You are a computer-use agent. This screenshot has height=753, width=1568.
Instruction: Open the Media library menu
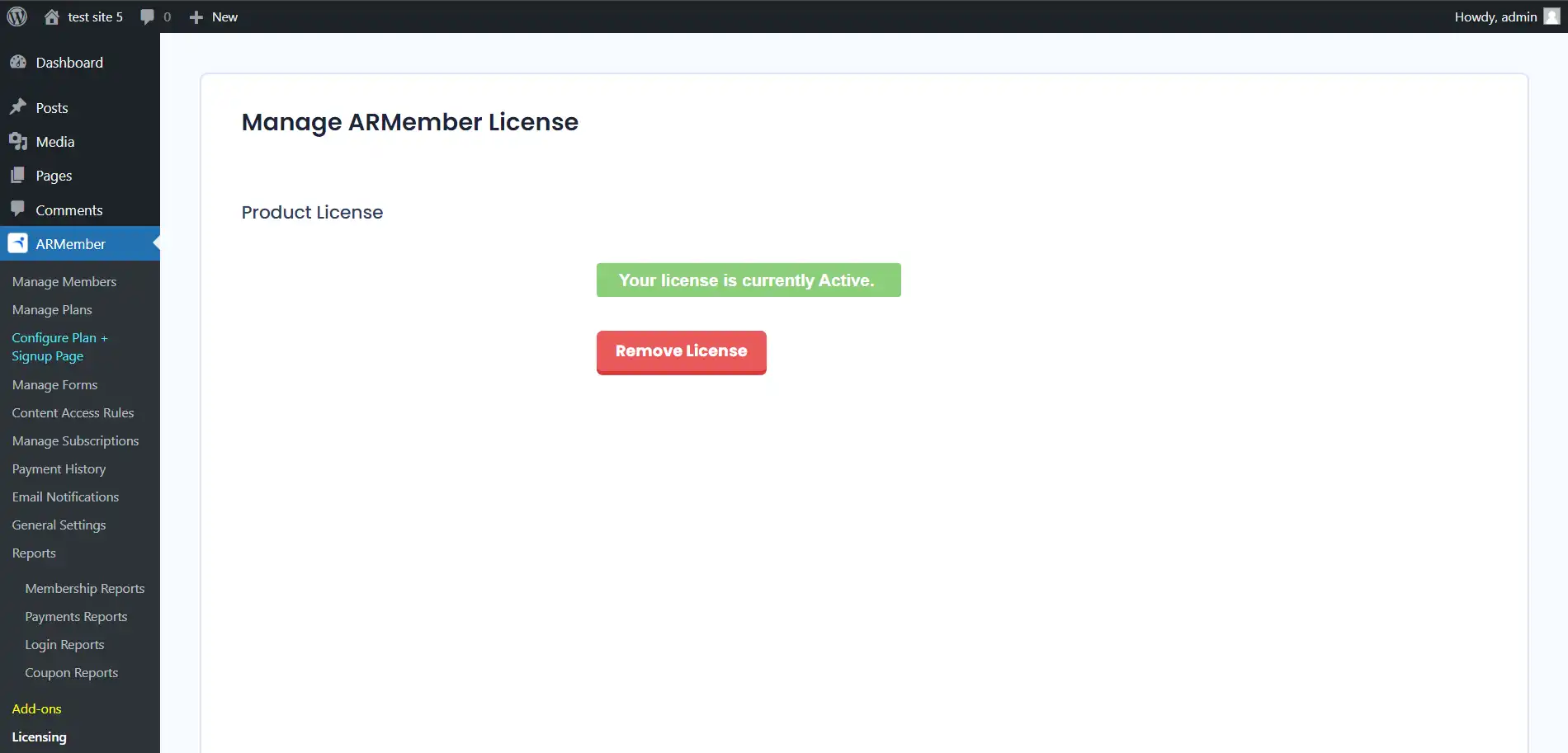[x=55, y=142]
